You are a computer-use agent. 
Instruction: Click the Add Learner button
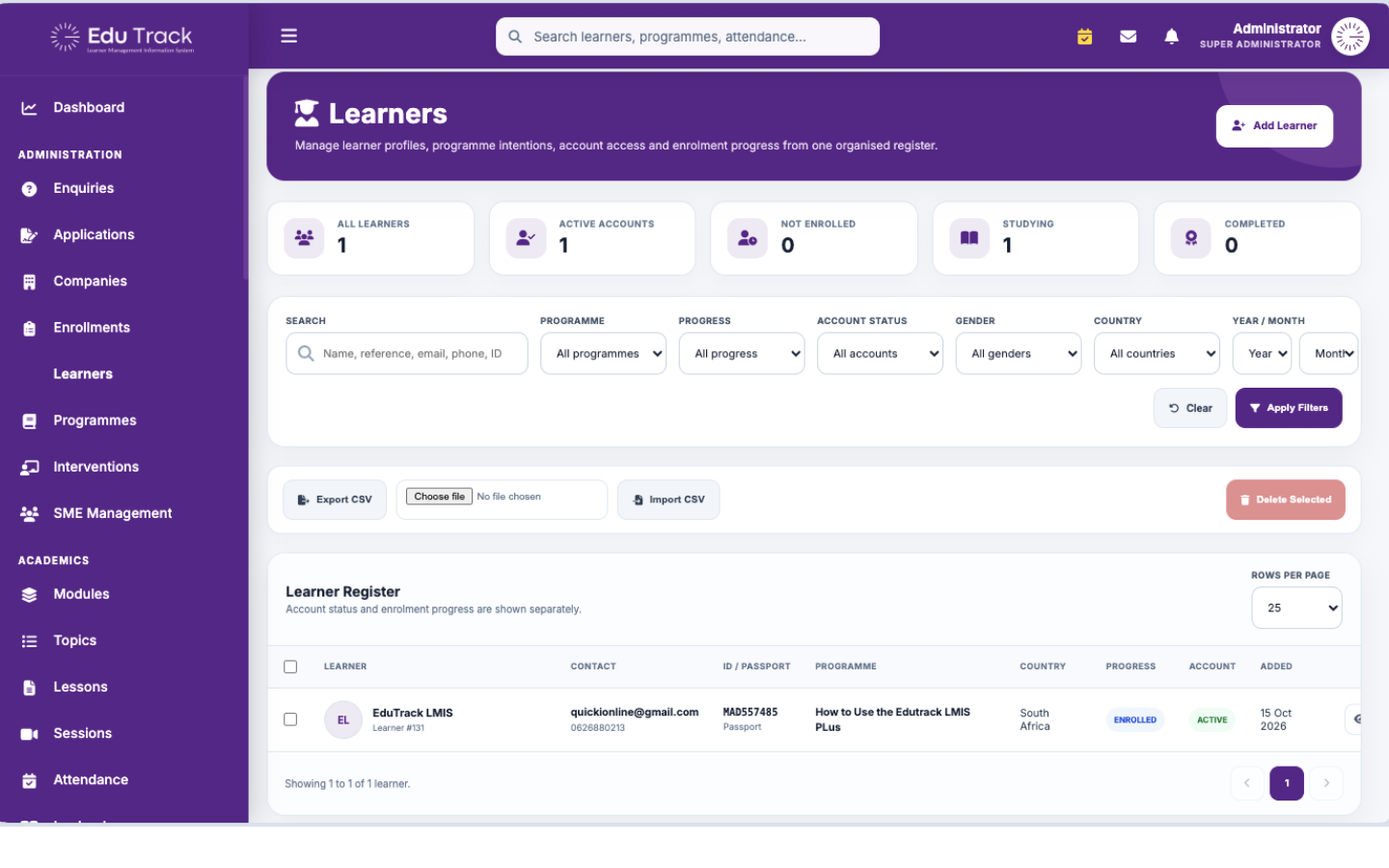(x=1274, y=126)
